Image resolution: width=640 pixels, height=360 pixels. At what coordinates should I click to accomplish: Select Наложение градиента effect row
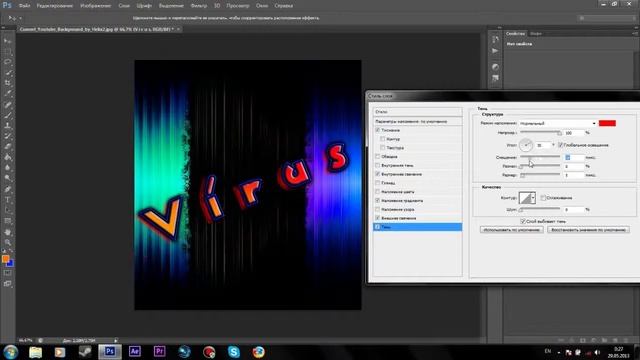point(418,200)
